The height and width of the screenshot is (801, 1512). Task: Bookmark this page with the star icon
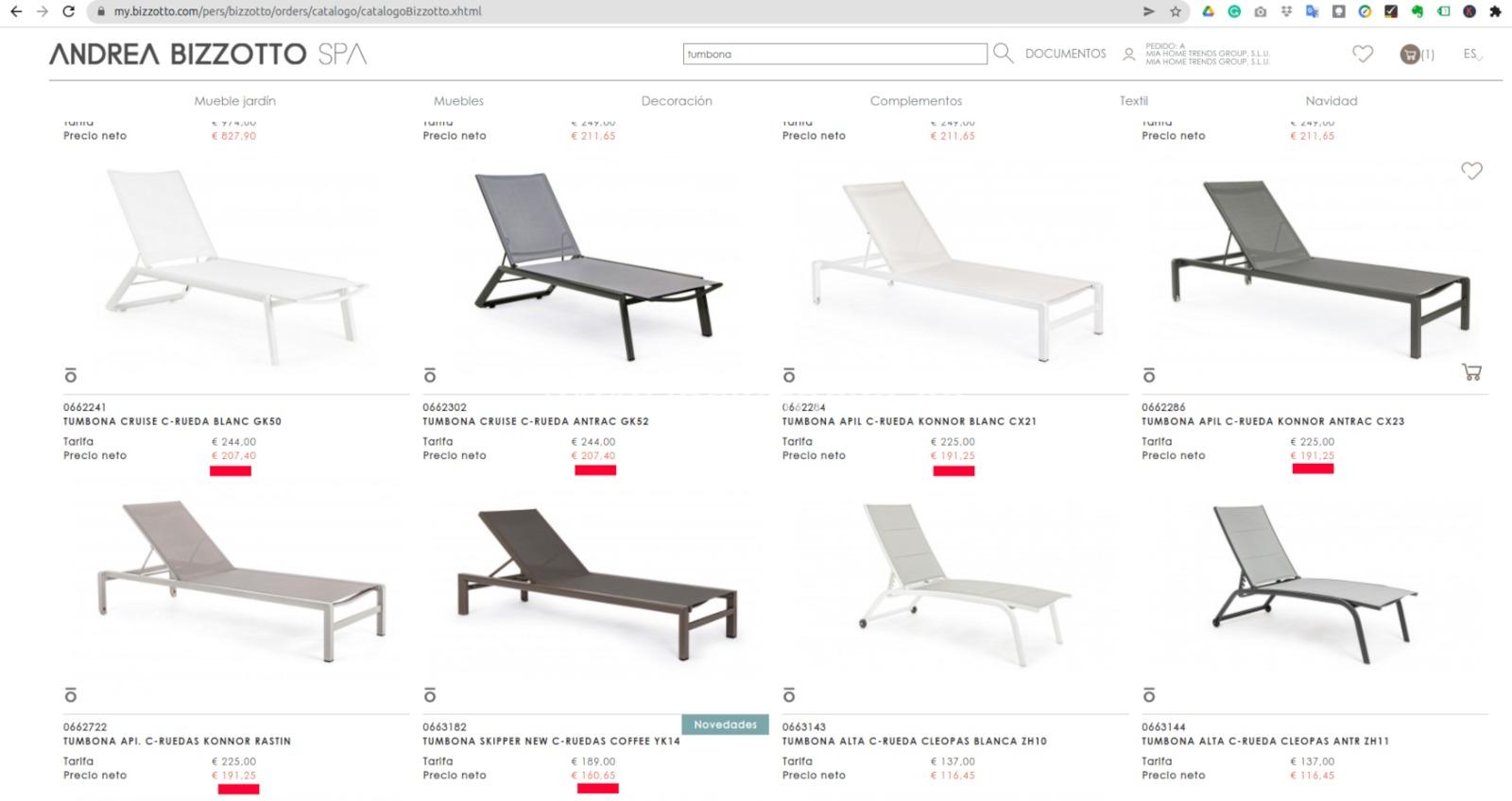1176,11
